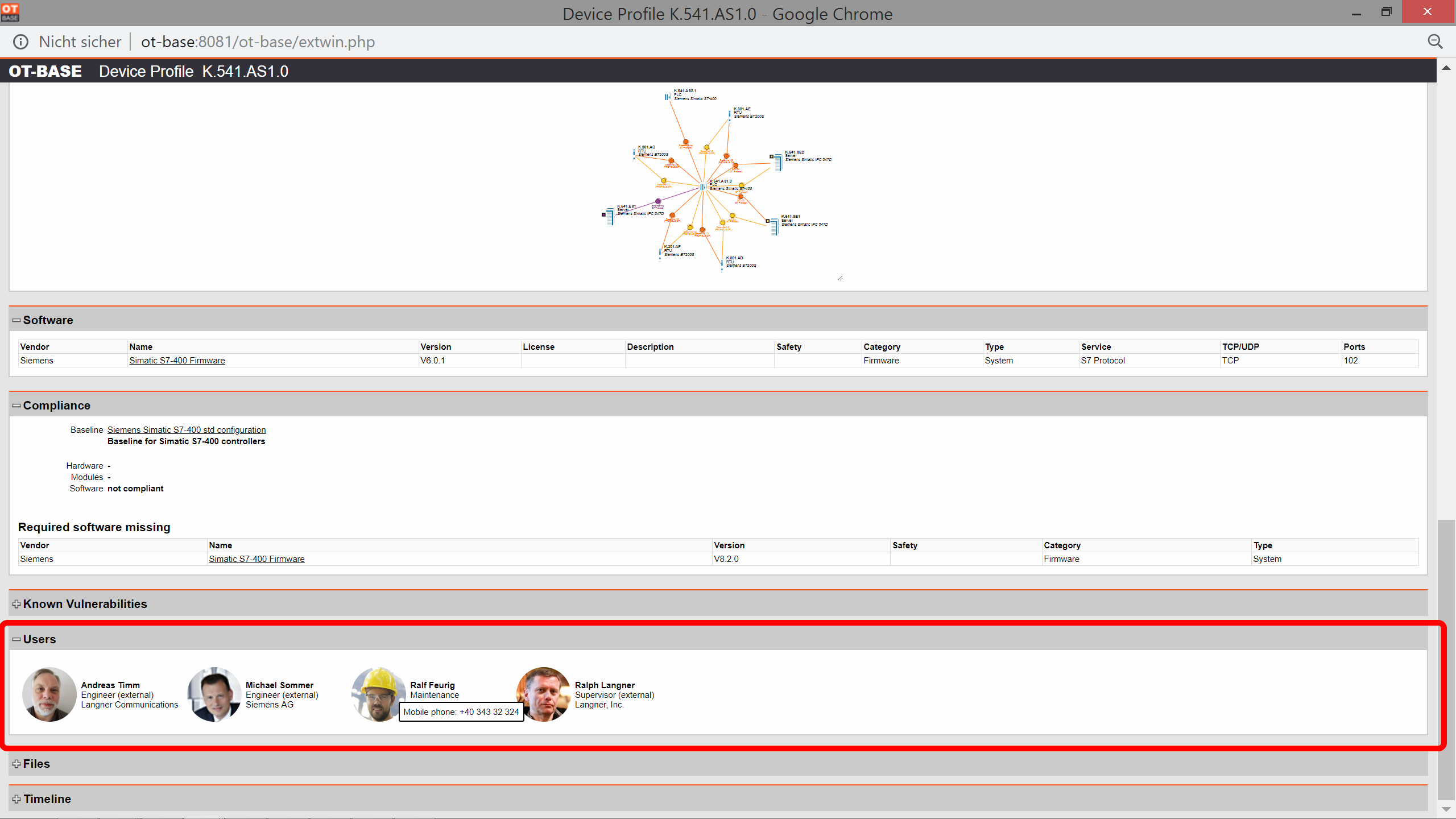The height and width of the screenshot is (819, 1456).
Task: Click the name Michael Sommer
Action: click(x=279, y=685)
